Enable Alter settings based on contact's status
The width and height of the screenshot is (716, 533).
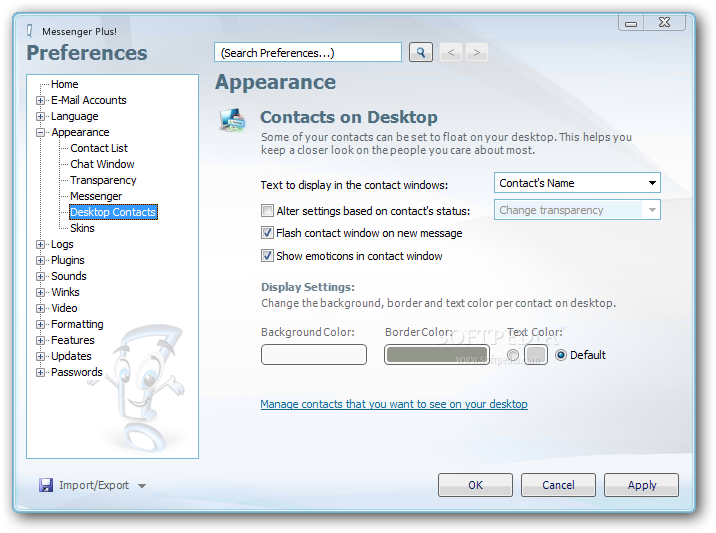click(267, 211)
